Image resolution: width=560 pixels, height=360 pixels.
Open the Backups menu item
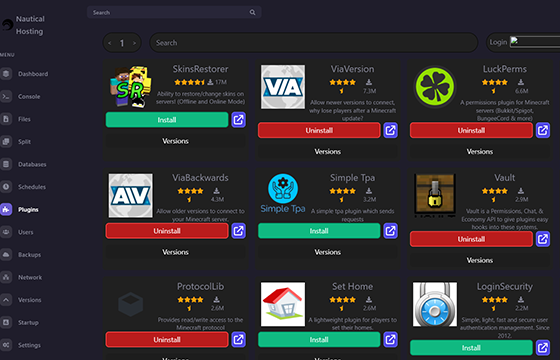[x=29, y=255]
